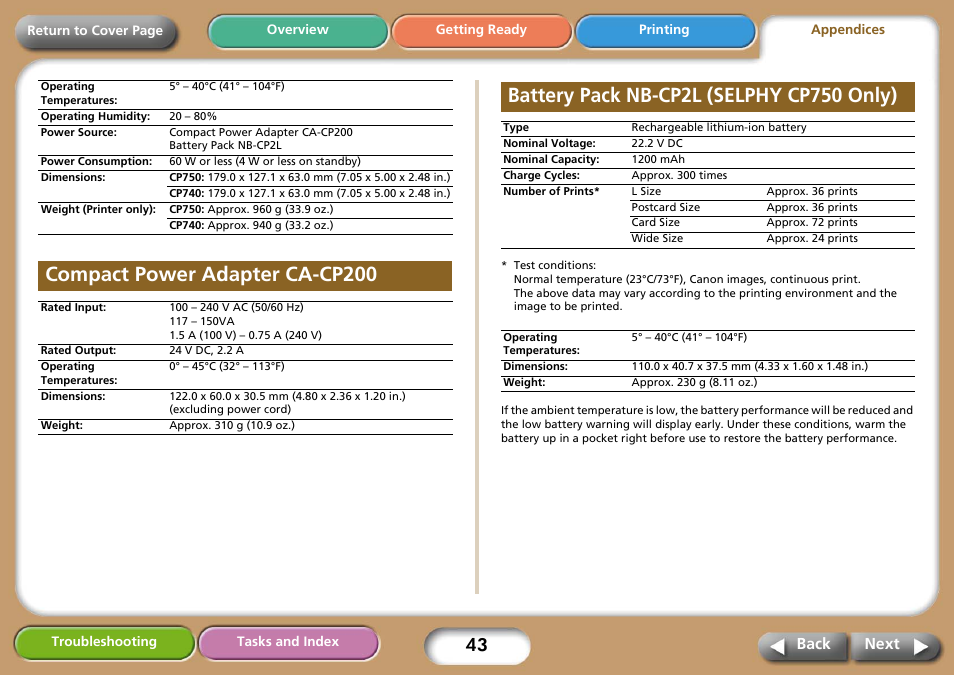Image resolution: width=954 pixels, height=675 pixels.
Task: Click the CP750 weight Approx. 960 g
Action: (x=251, y=209)
